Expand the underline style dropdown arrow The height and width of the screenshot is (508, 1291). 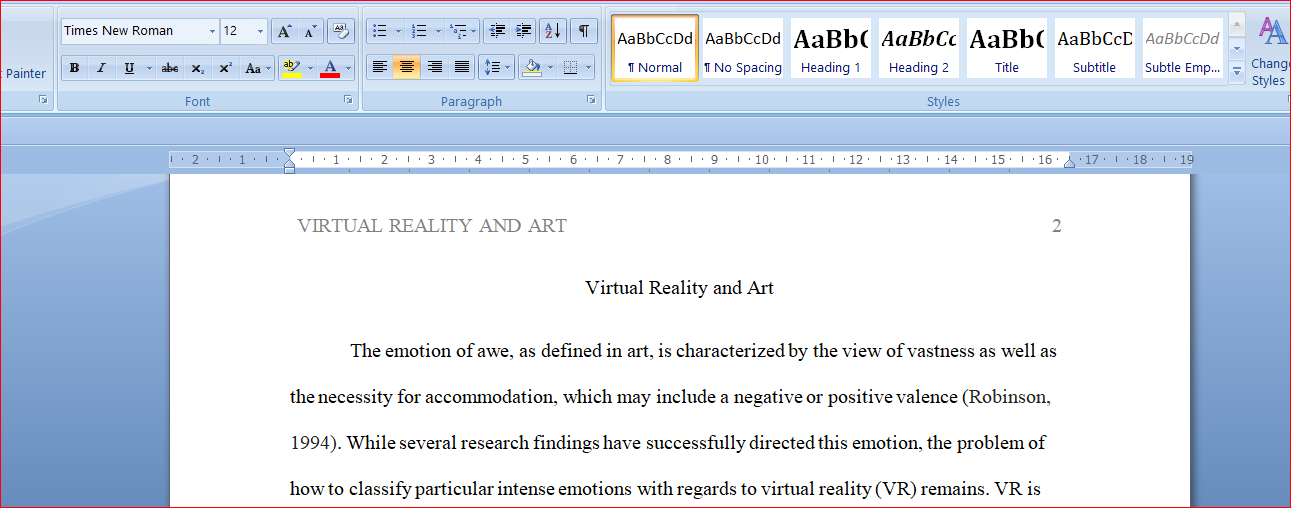[x=149, y=68]
